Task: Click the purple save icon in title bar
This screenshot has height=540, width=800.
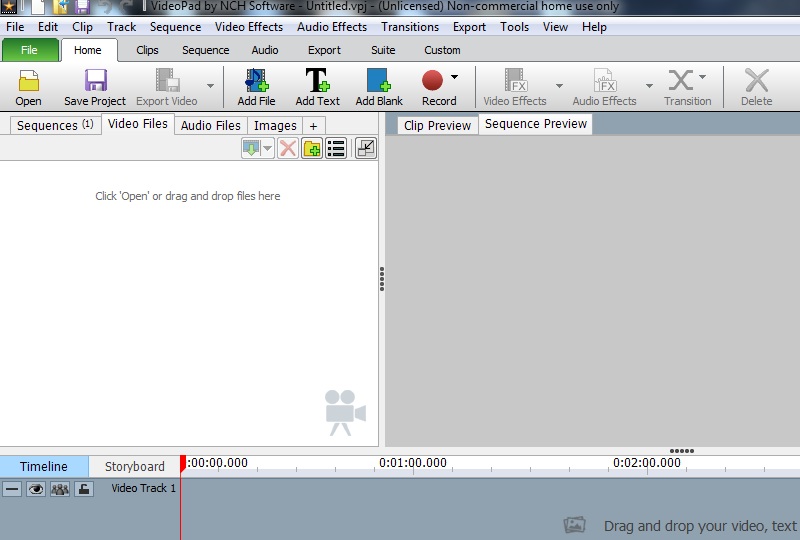Action: [83, 7]
